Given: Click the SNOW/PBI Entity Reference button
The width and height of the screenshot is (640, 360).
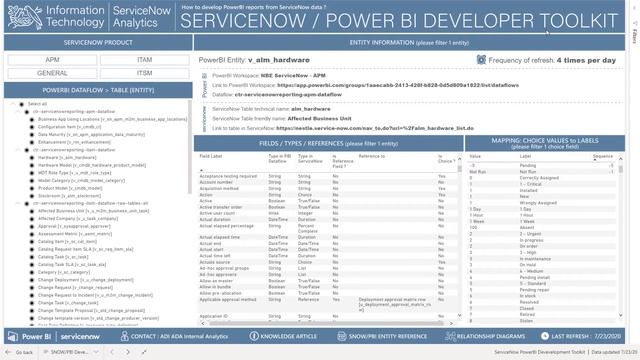Looking at the screenshot, I should (382, 336).
